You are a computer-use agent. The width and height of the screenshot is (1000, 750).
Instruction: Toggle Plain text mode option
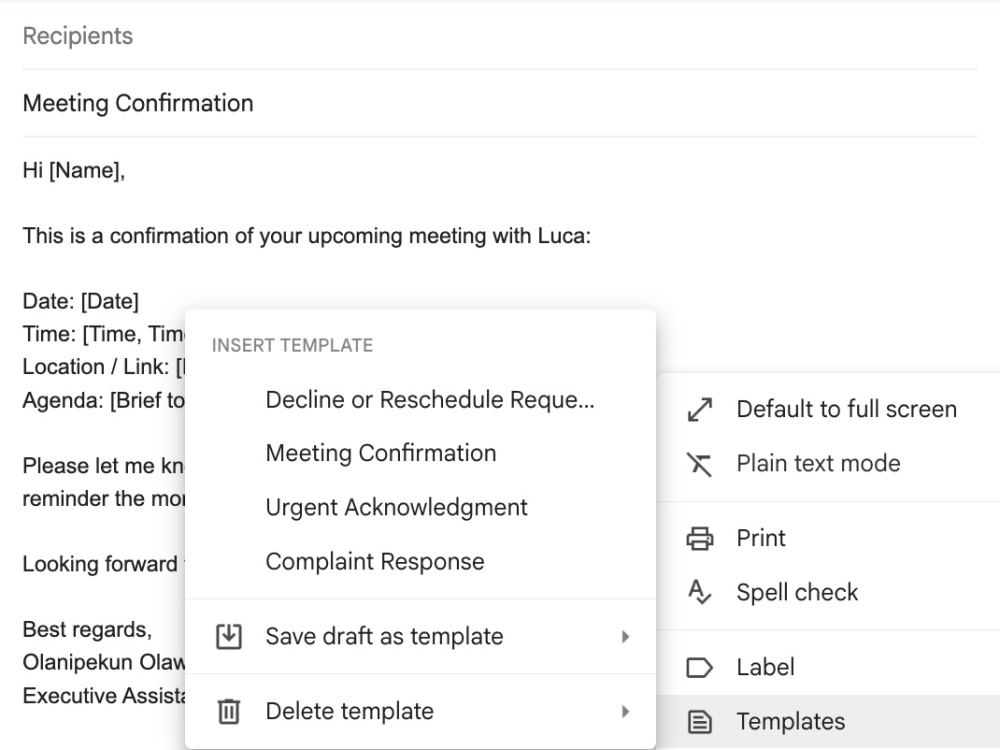(828, 464)
